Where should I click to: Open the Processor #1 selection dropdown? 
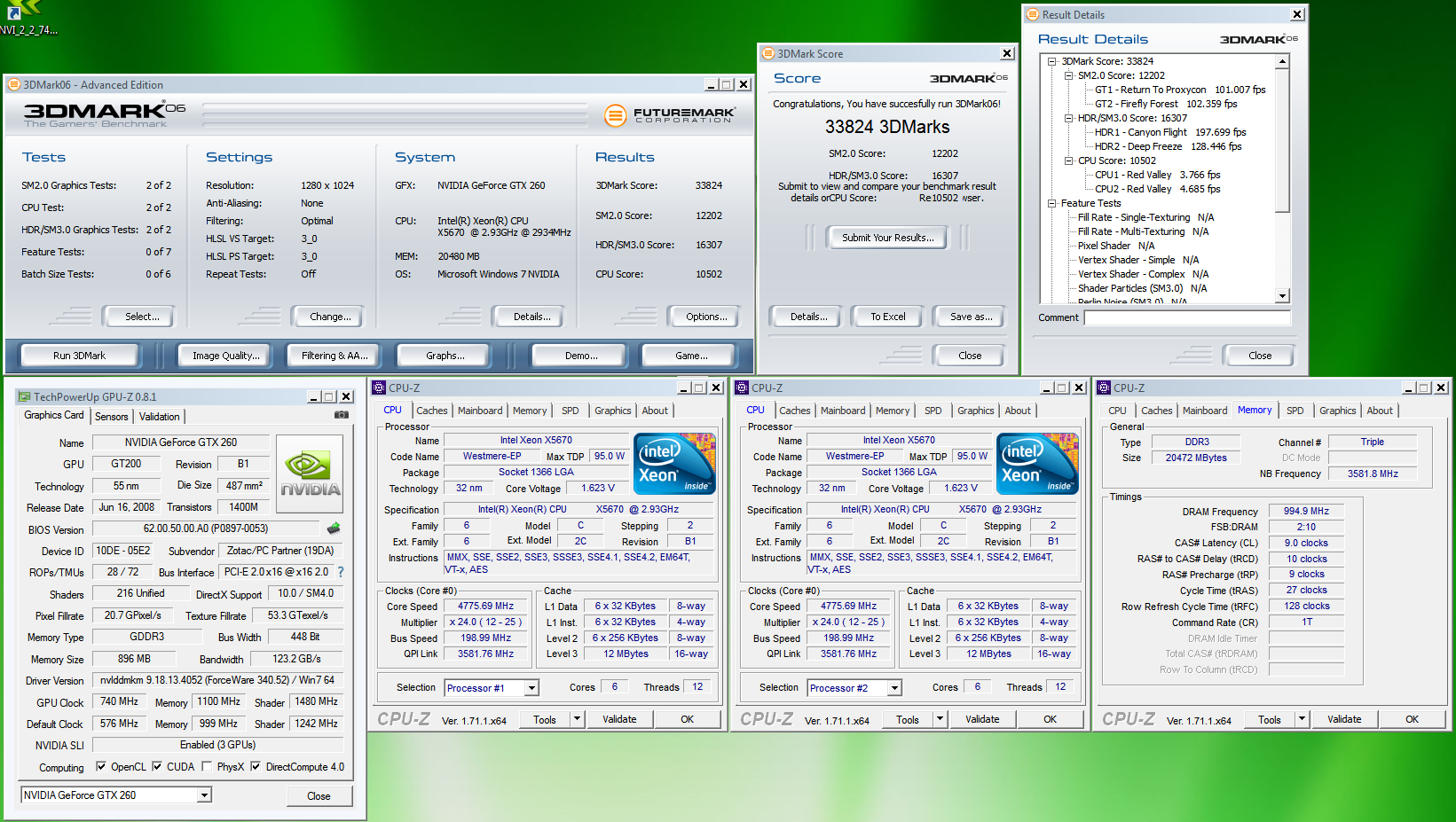pyautogui.click(x=531, y=688)
